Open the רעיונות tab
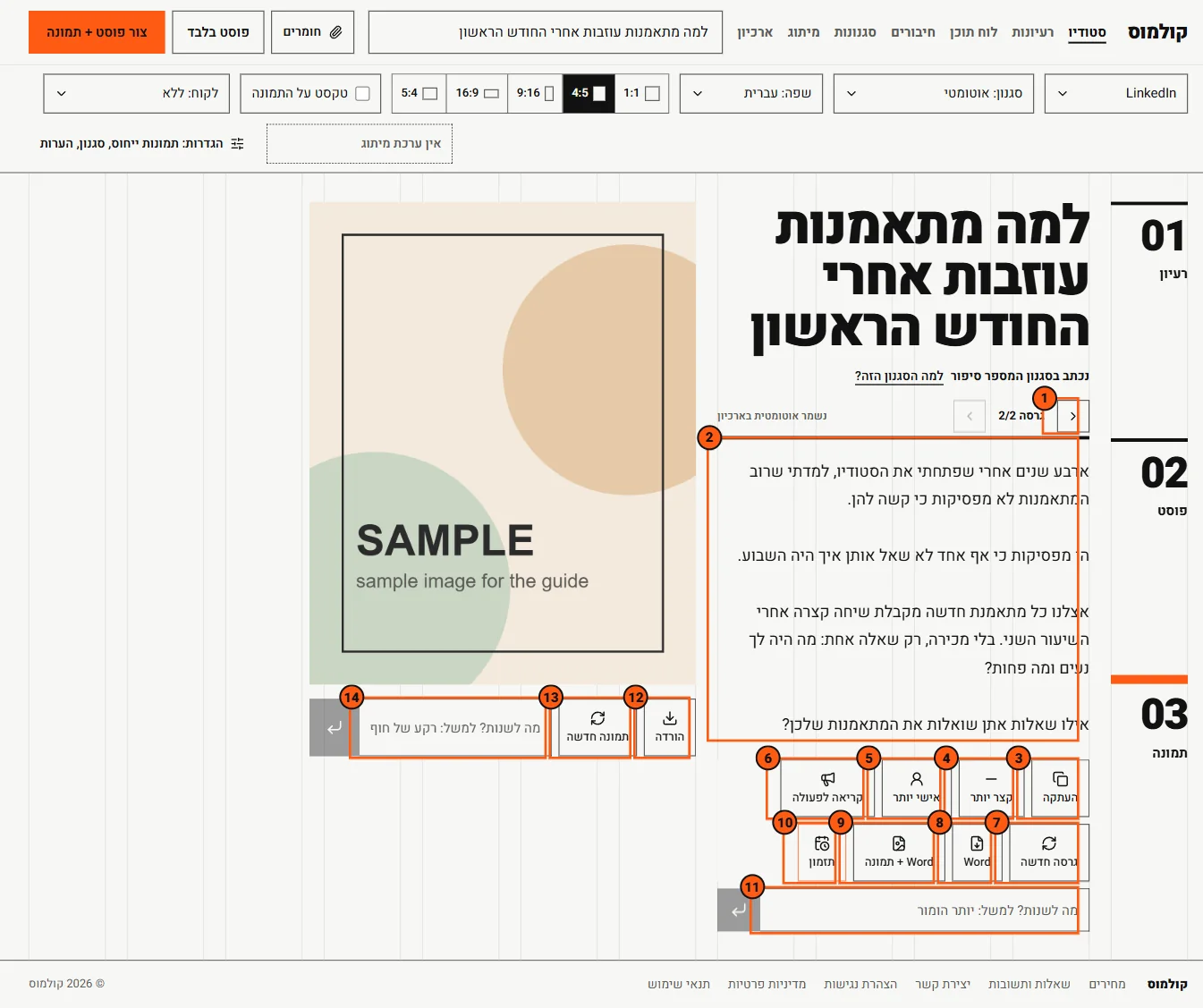 pyautogui.click(x=1032, y=32)
